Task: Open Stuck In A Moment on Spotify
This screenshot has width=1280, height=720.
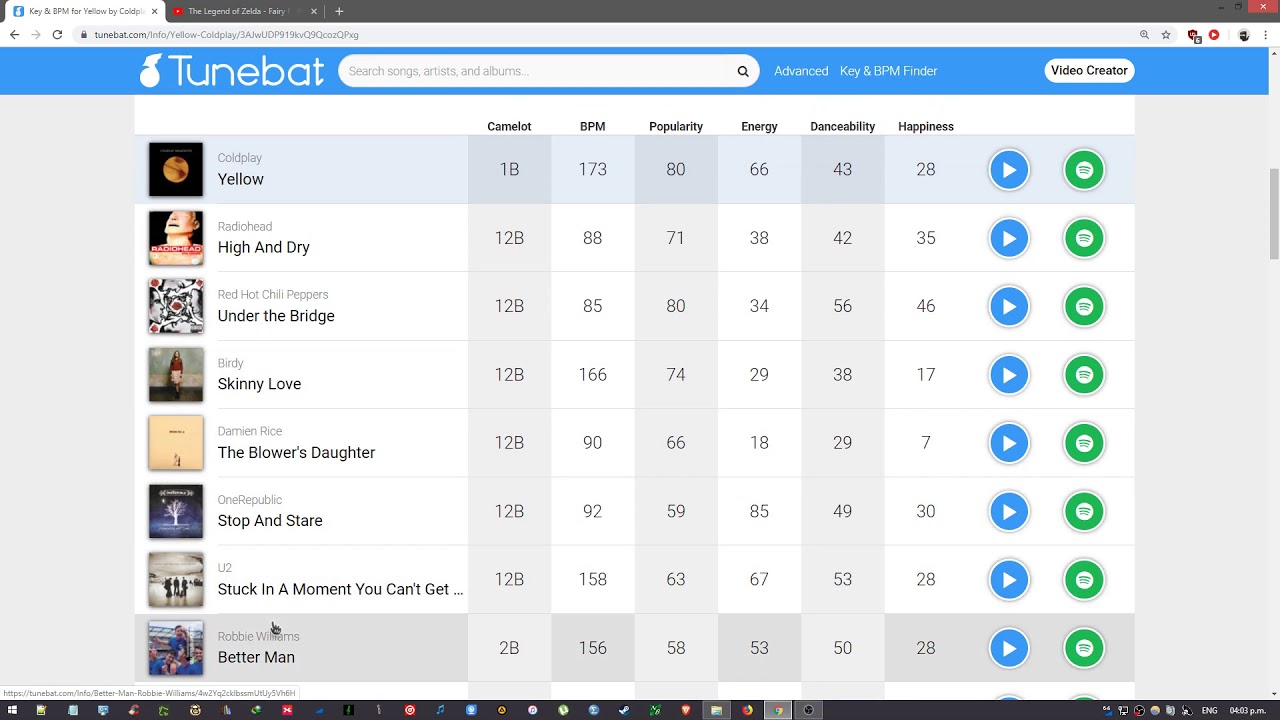Action: tap(1084, 580)
